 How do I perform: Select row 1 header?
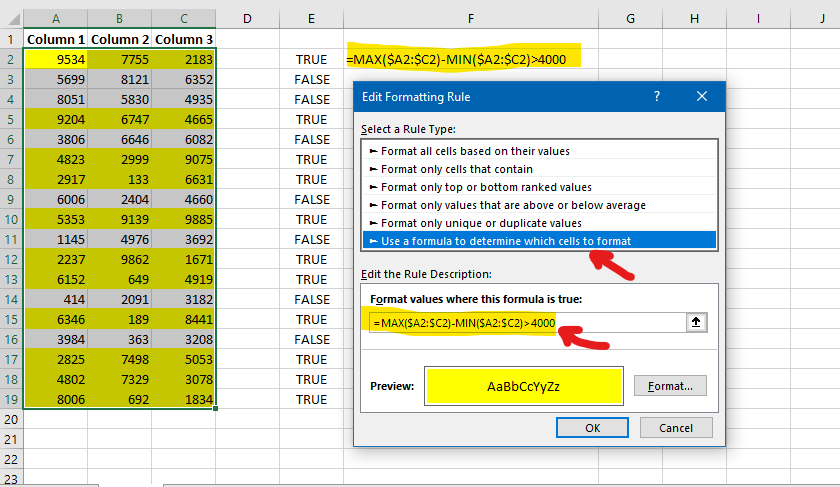[x=11, y=39]
